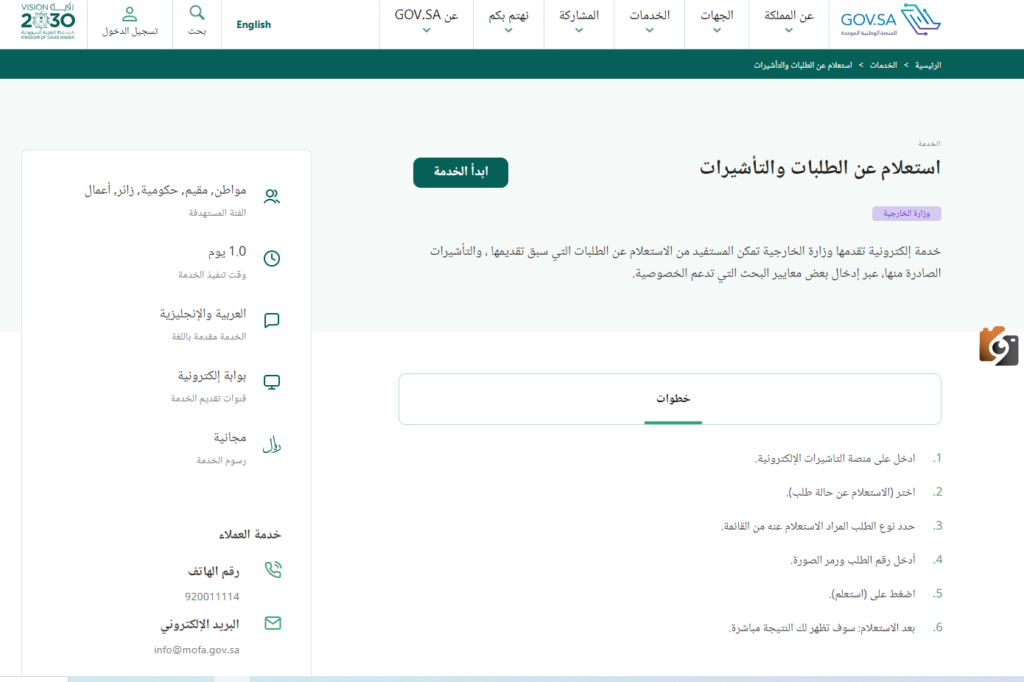Click the GOV.SA logo
The height and width of the screenshot is (682, 1024).
tap(890, 20)
